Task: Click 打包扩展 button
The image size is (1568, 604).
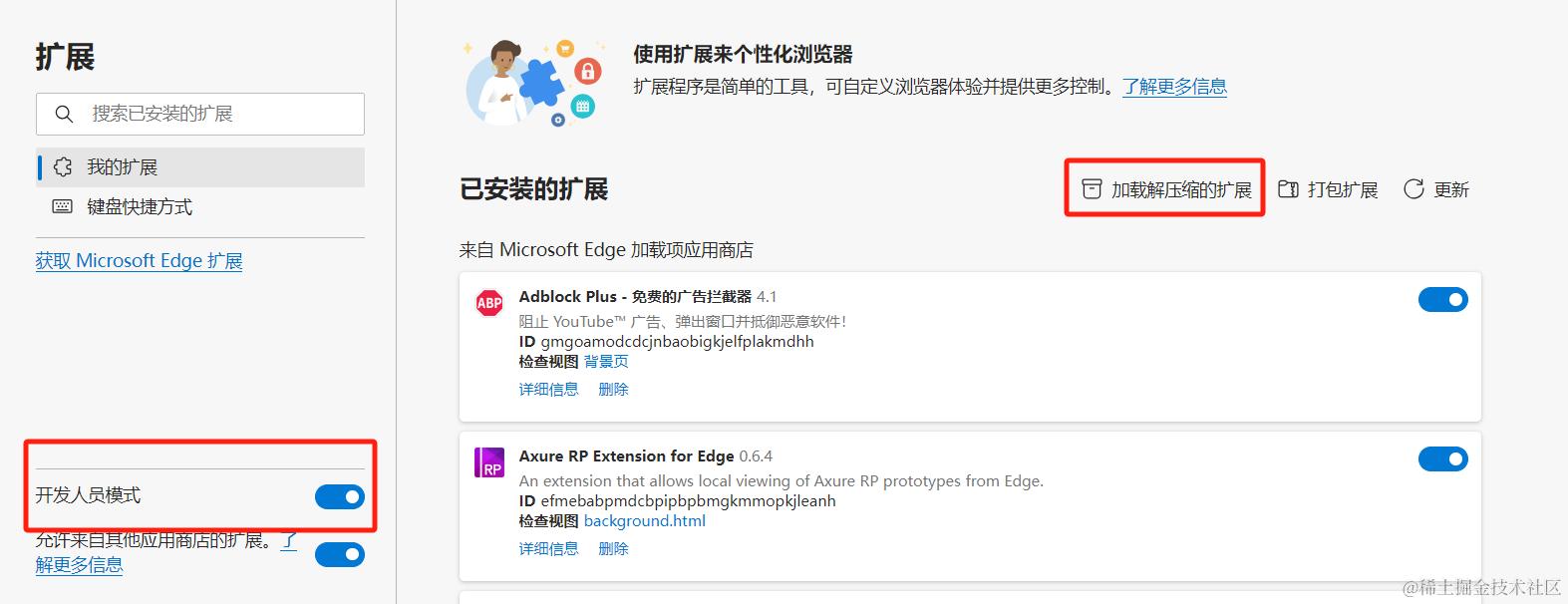Action: click(1328, 189)
